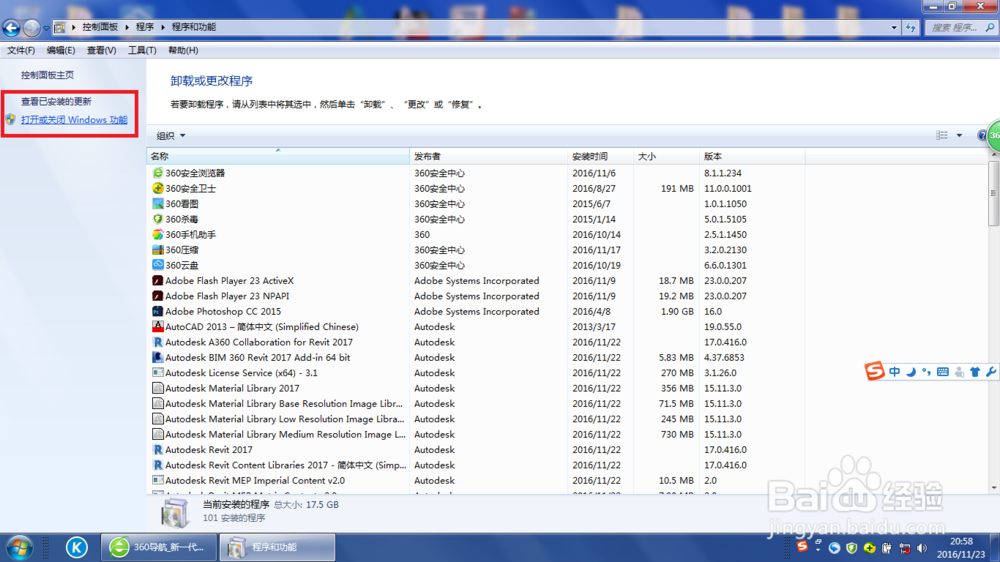The height and width of the screenshot is (562, 1000).
Task: Open the Windows Start button
Action: [x=20, y=547]
